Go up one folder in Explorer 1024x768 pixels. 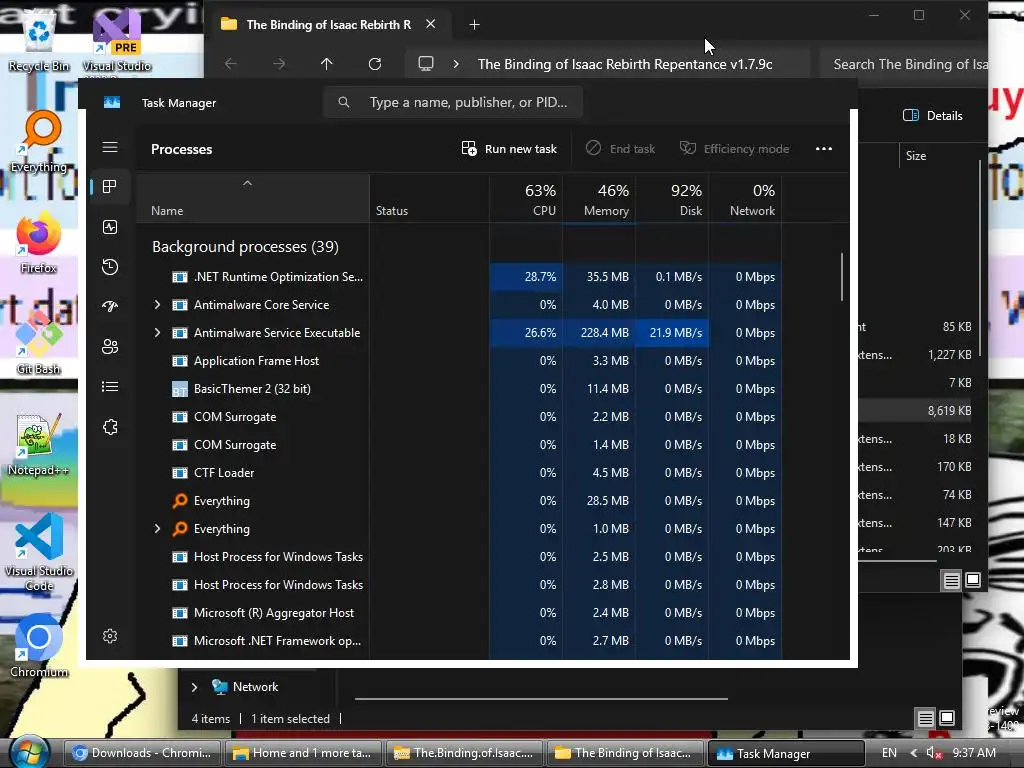(x=327, y=63)
